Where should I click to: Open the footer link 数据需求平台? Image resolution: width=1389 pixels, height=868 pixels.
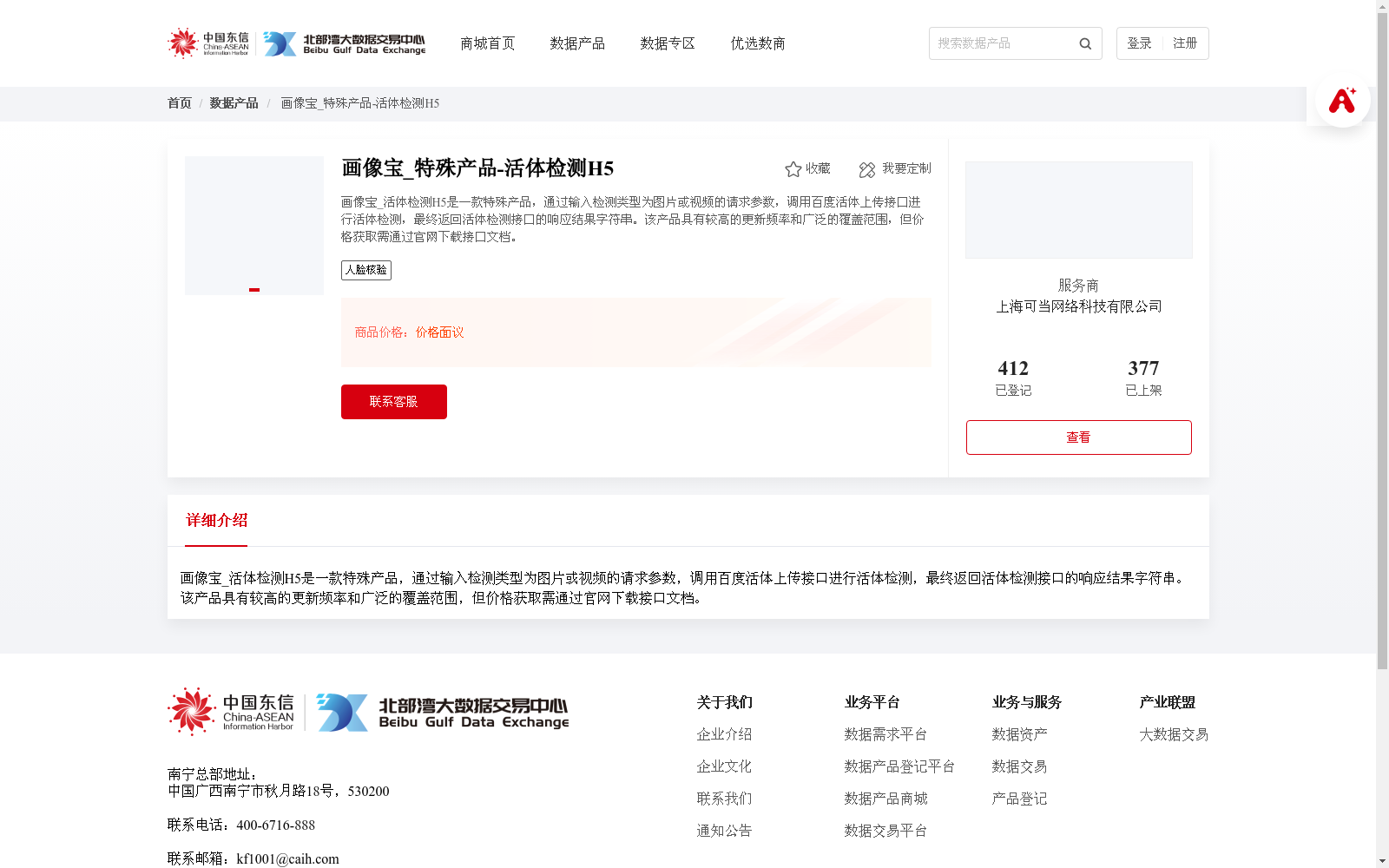pyautogui.click(x=885, y=734)
